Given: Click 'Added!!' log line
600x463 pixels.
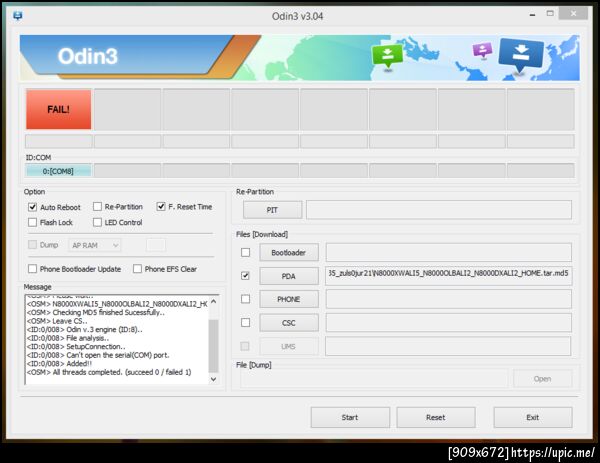Looking at the screenshot, I should click(x=59, y=364).
